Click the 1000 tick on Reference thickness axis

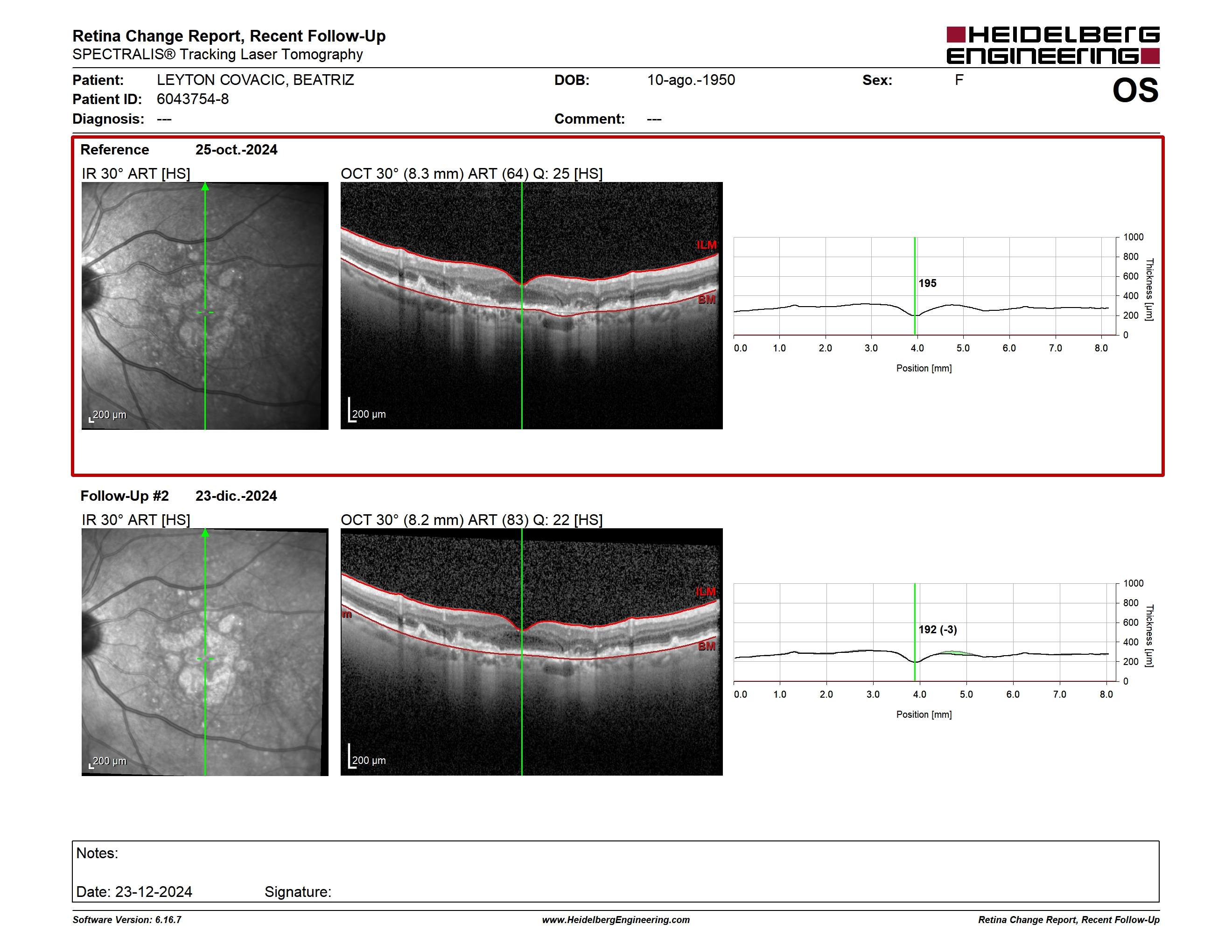tap(1133, 238)
